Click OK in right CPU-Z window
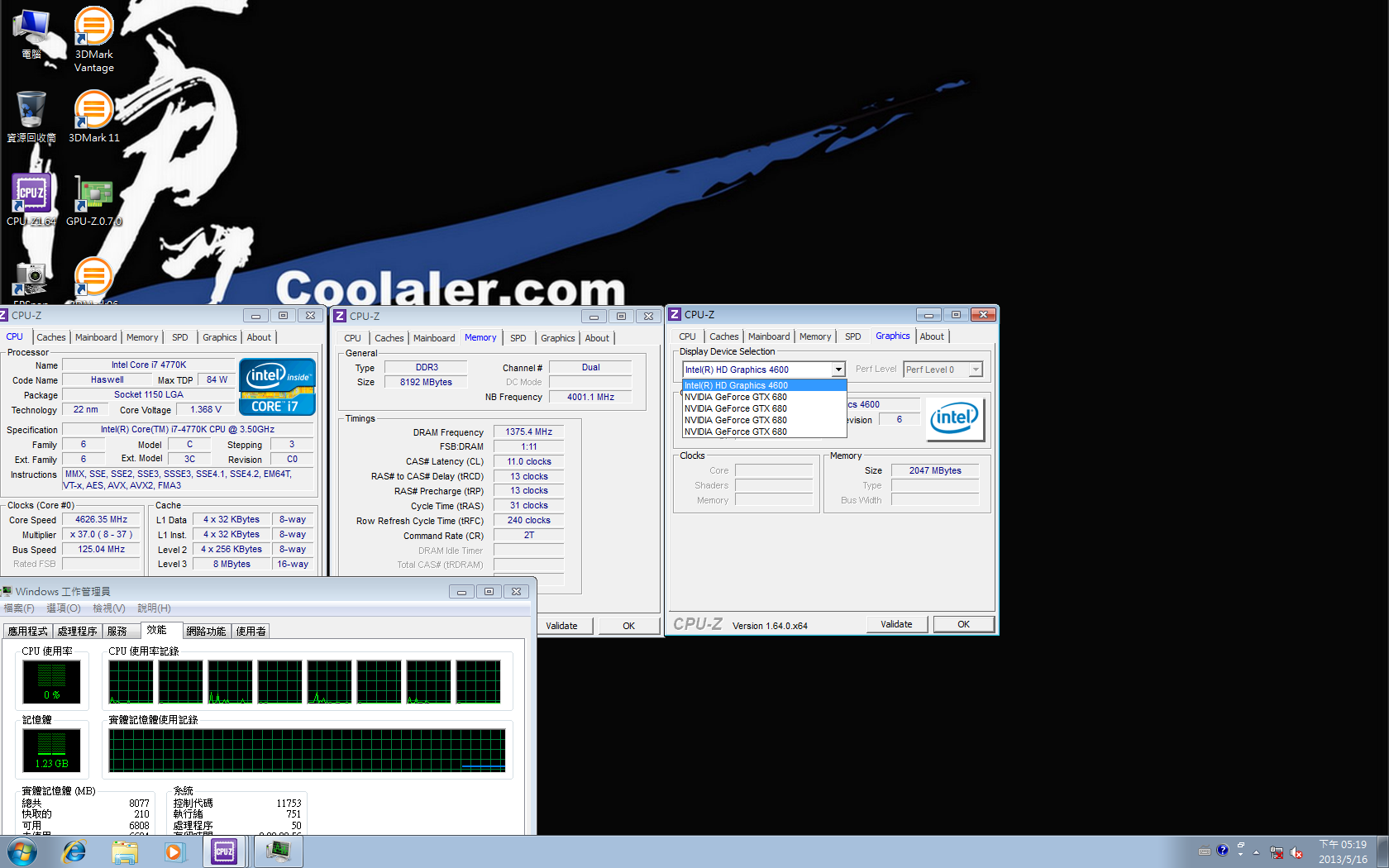Screen dimensions: 1389x868 tap(963, 624)
